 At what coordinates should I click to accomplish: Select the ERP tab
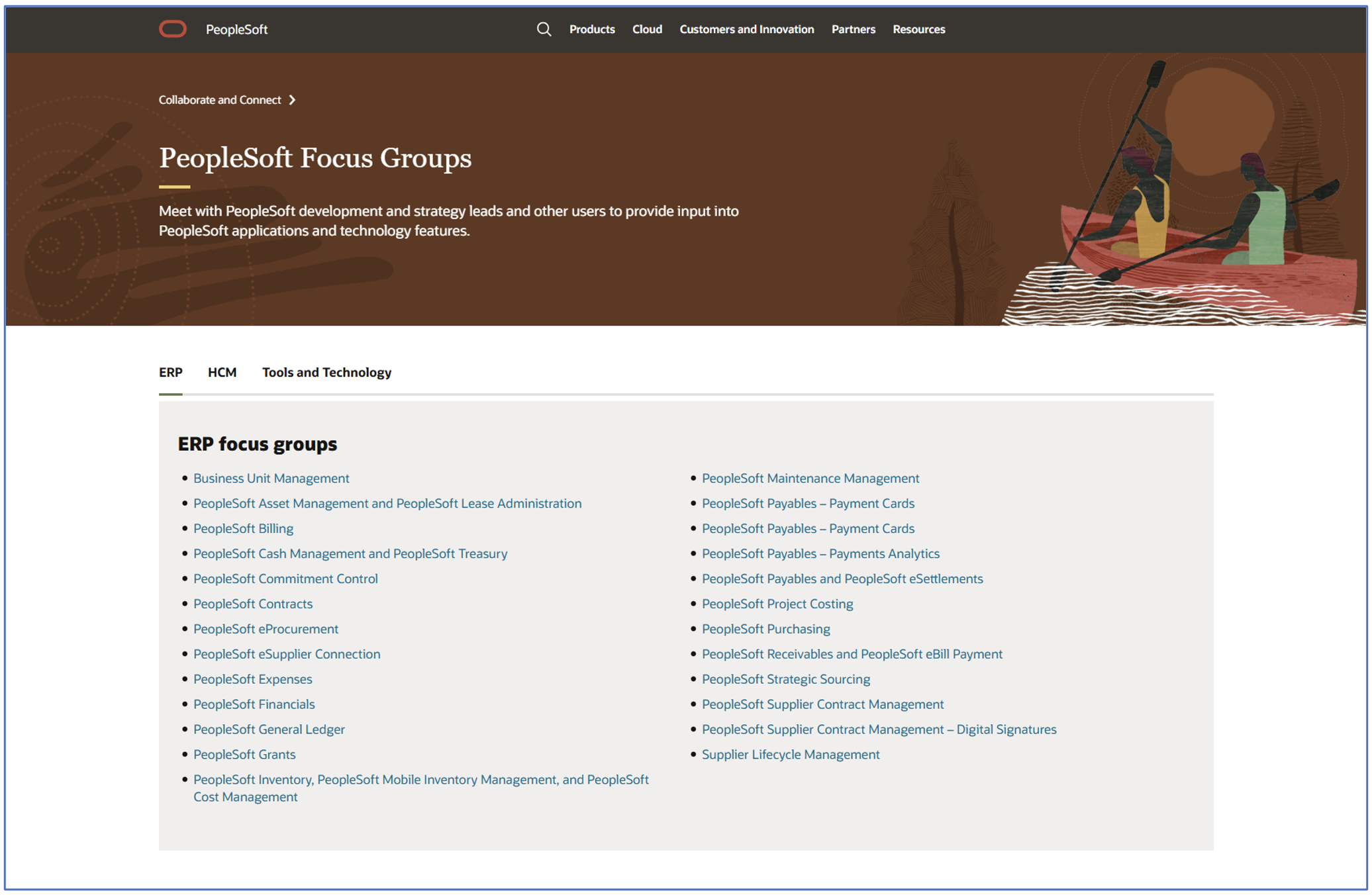point(170,372)
